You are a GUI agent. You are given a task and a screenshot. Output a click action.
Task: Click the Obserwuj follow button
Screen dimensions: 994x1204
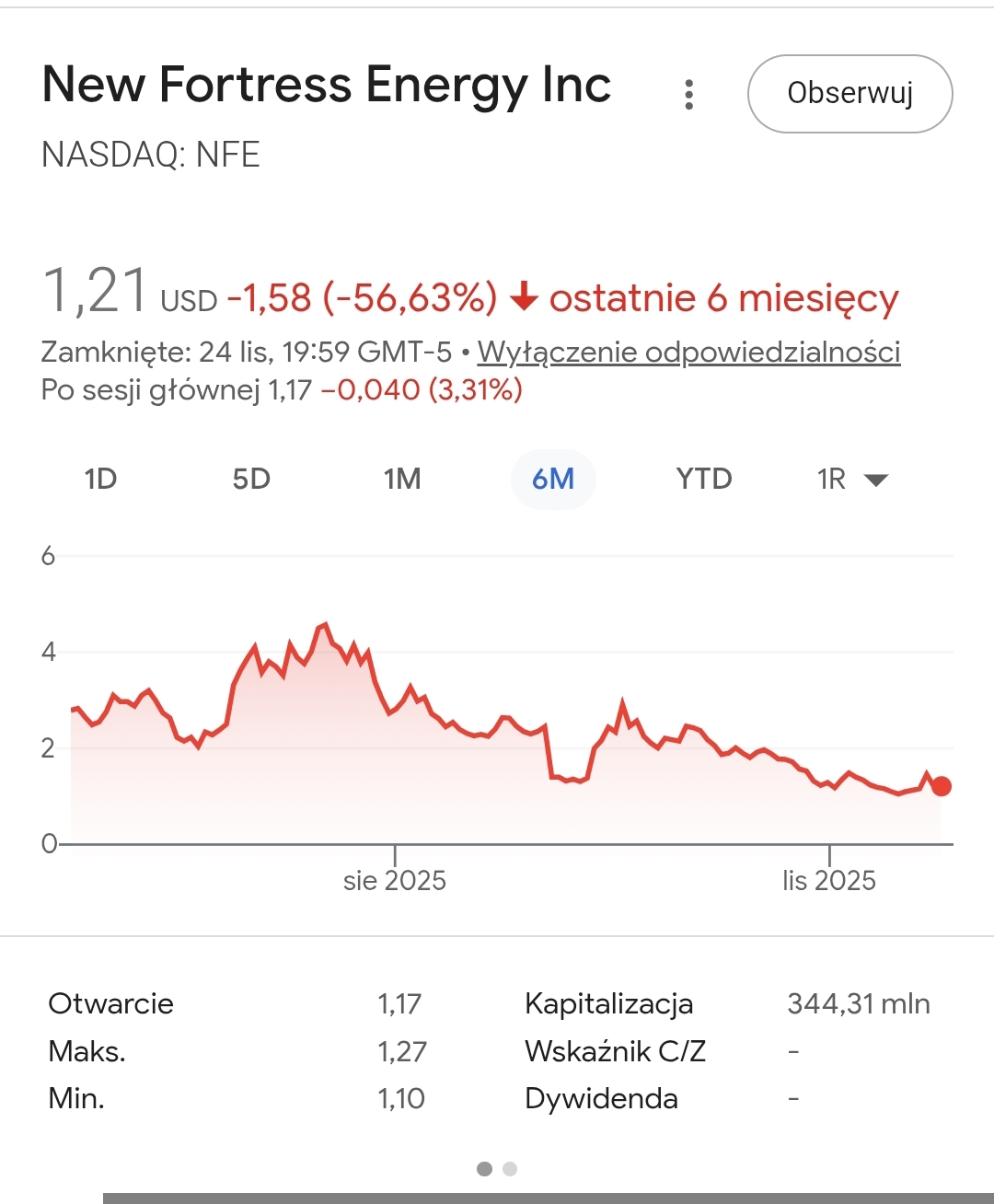point(850,94)
